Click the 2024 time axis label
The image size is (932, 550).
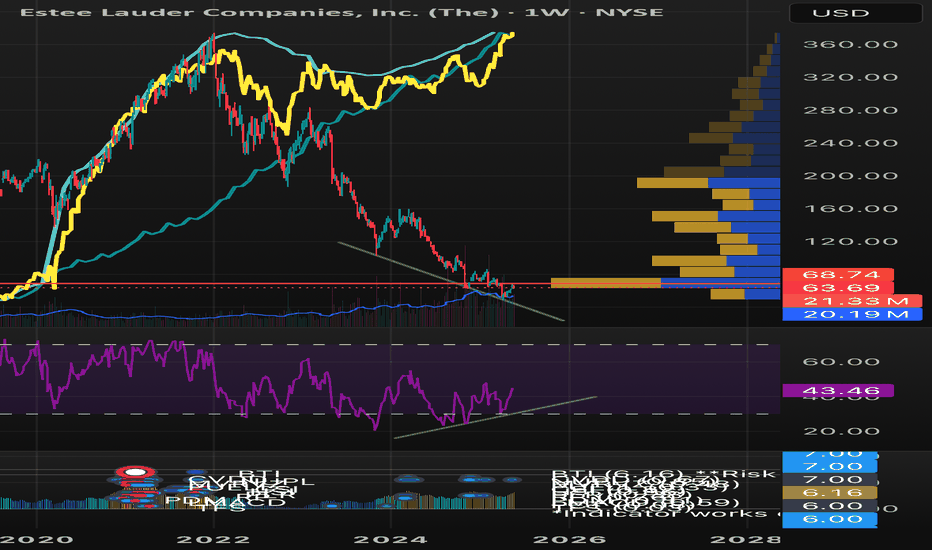pos(391,539)
